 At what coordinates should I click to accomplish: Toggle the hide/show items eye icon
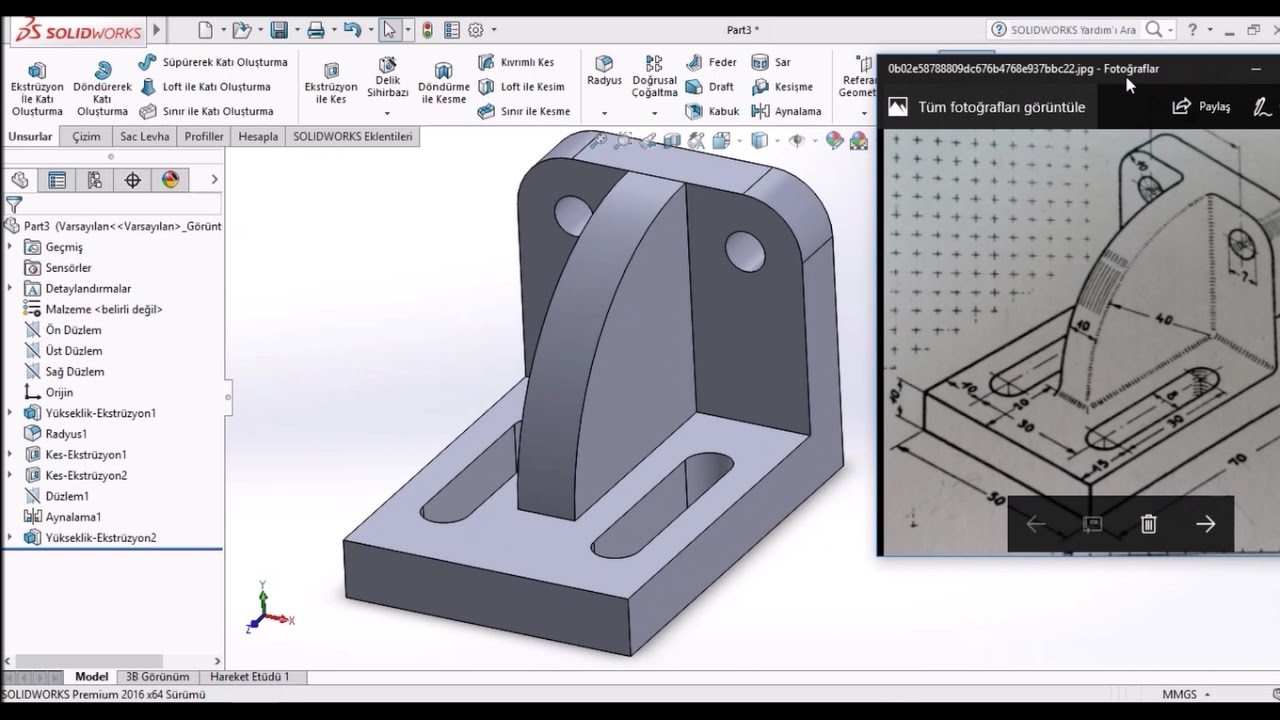coord(796,141)
